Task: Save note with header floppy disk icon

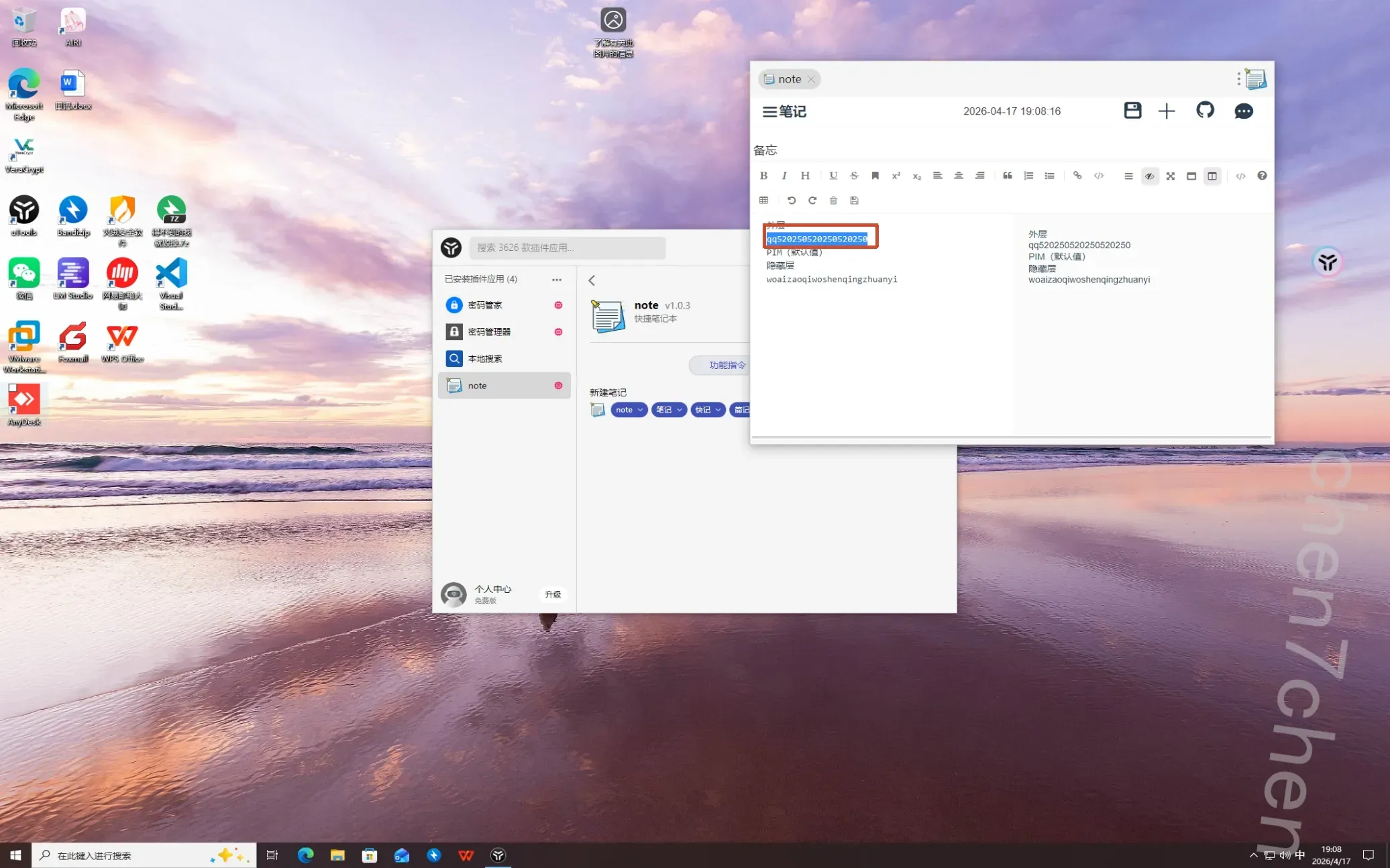Action: coord(1132,111)
